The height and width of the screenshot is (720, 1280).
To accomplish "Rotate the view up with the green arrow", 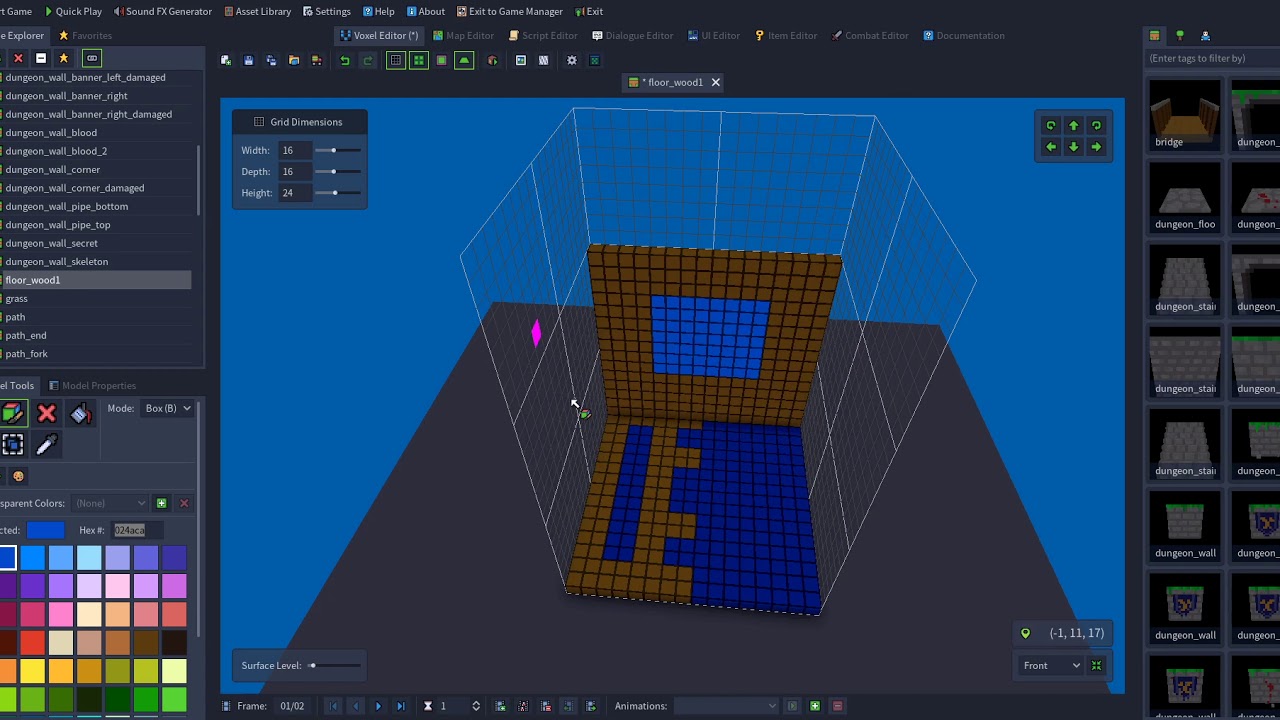I will pos(1074,126).
